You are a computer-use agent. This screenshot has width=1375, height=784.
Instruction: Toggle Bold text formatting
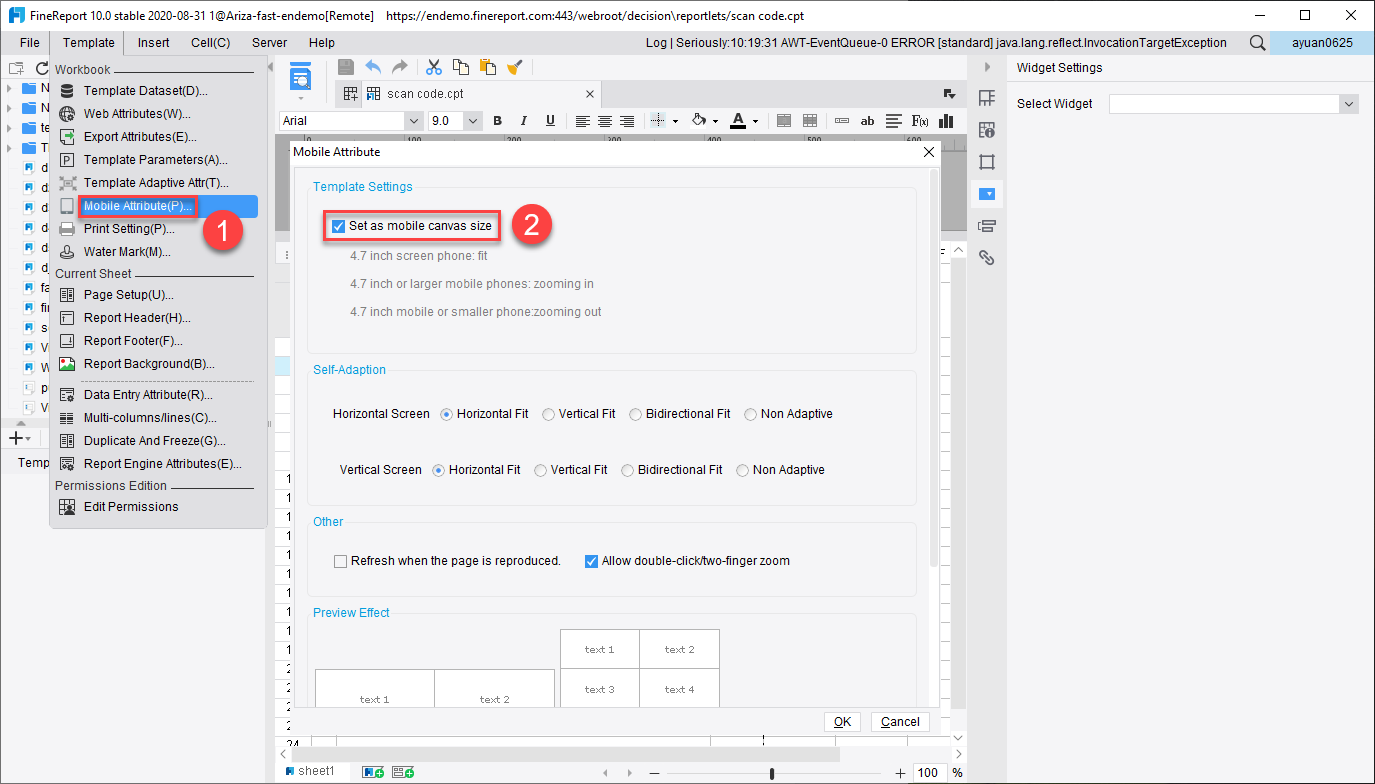point(497,121)
